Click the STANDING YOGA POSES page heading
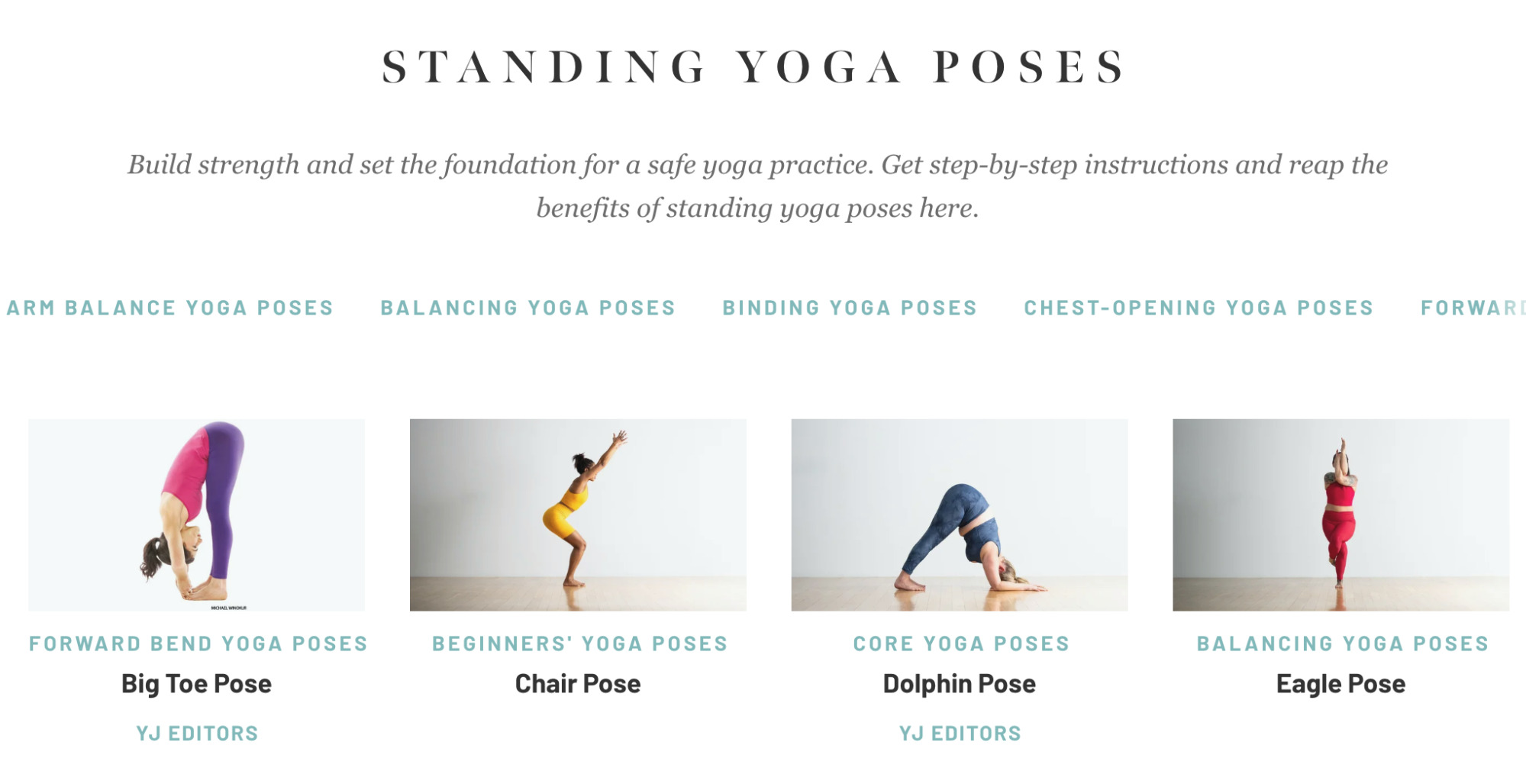Viewport: 1526px width, 784px height. (754, 67)
